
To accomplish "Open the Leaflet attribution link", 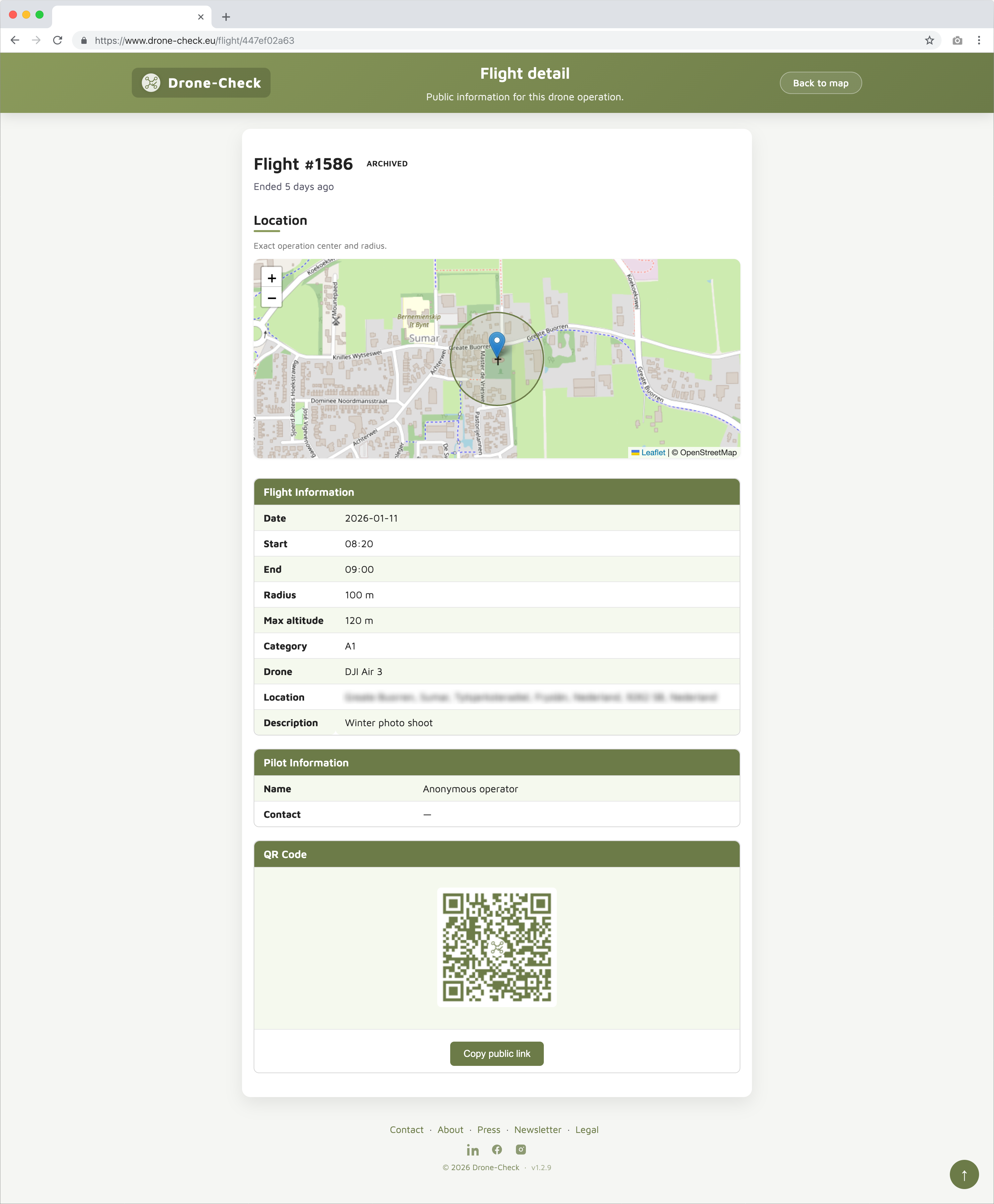I will (653, 452).
